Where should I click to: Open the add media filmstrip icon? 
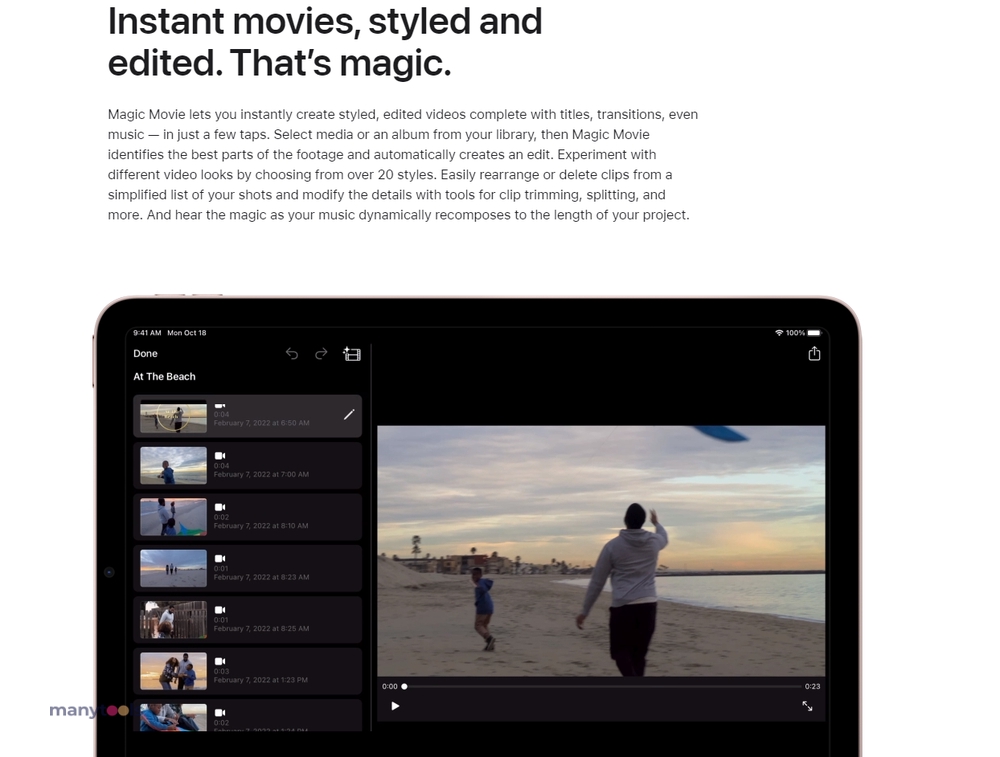(352, 353)
